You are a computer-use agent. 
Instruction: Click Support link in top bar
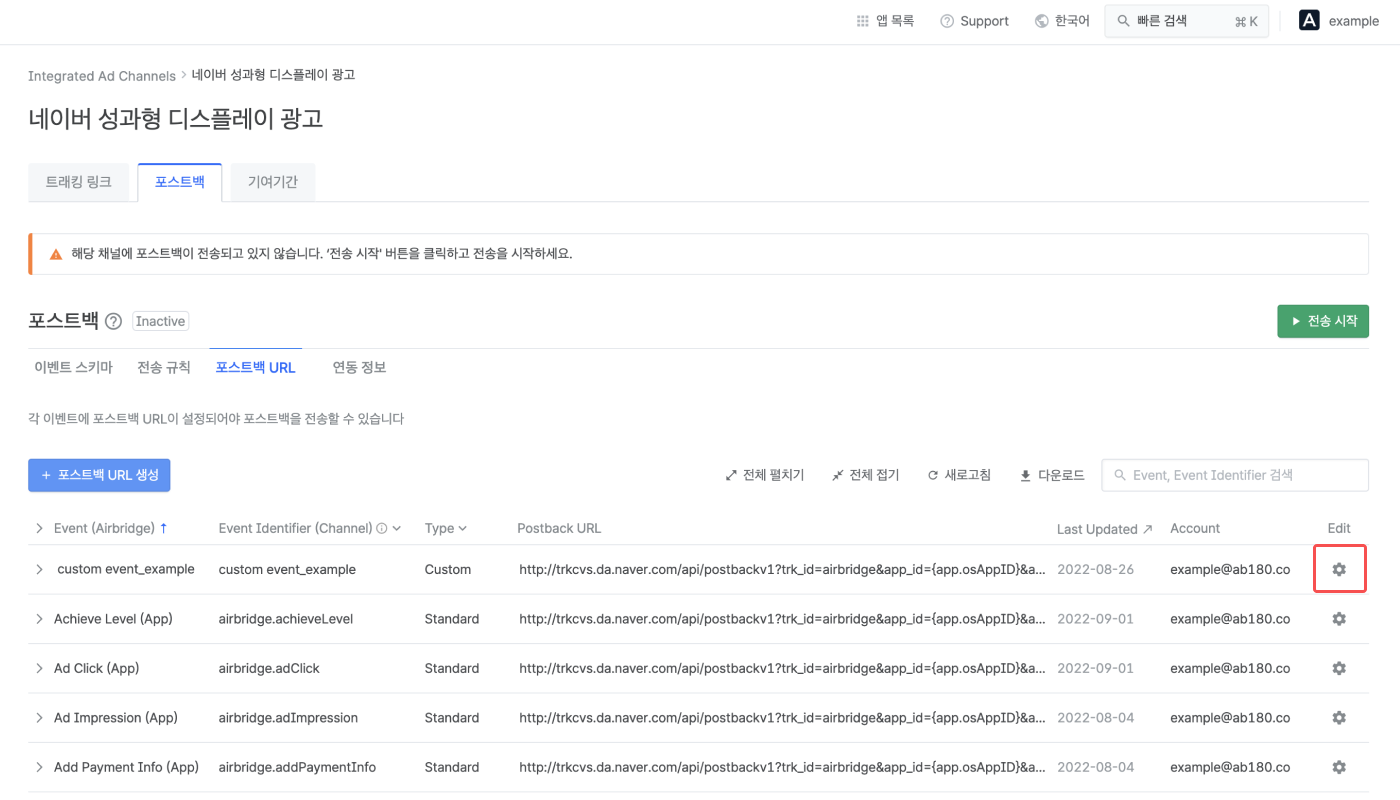(x=984, y=21)
